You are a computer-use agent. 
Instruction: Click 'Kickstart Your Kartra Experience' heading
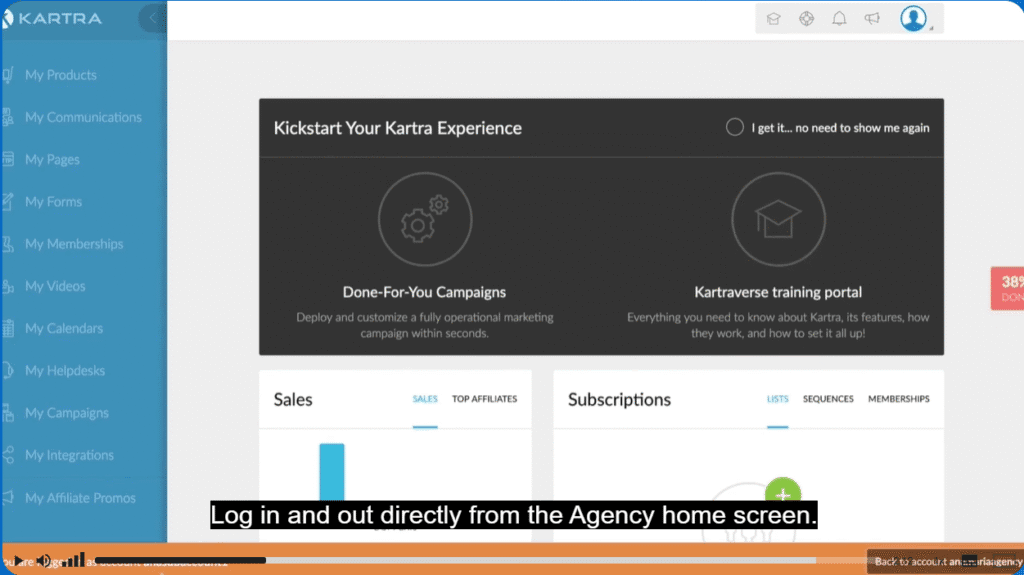pyautogui.click(x=398, y=128)
